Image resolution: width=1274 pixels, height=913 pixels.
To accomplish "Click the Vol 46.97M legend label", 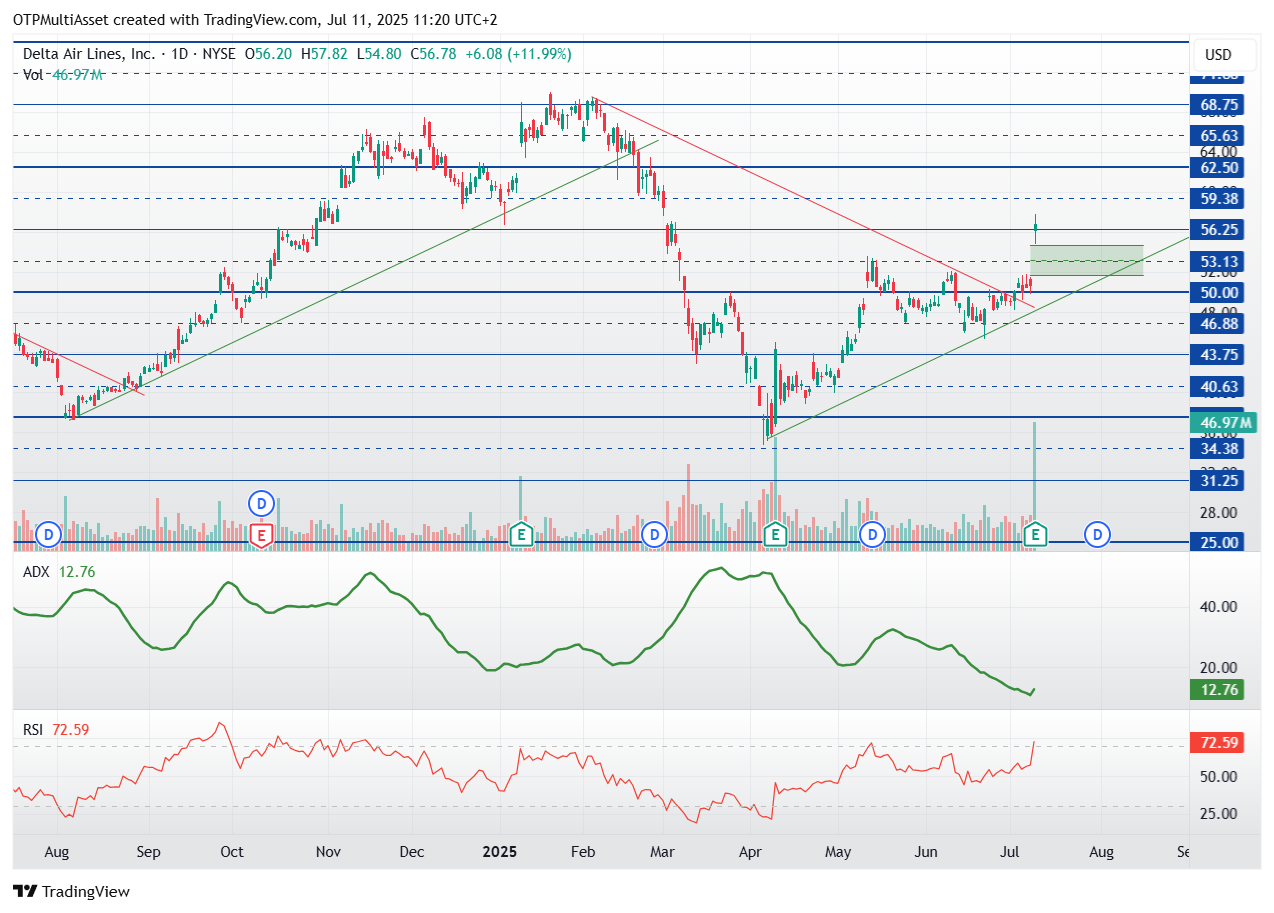I will [x=64, y=74].
